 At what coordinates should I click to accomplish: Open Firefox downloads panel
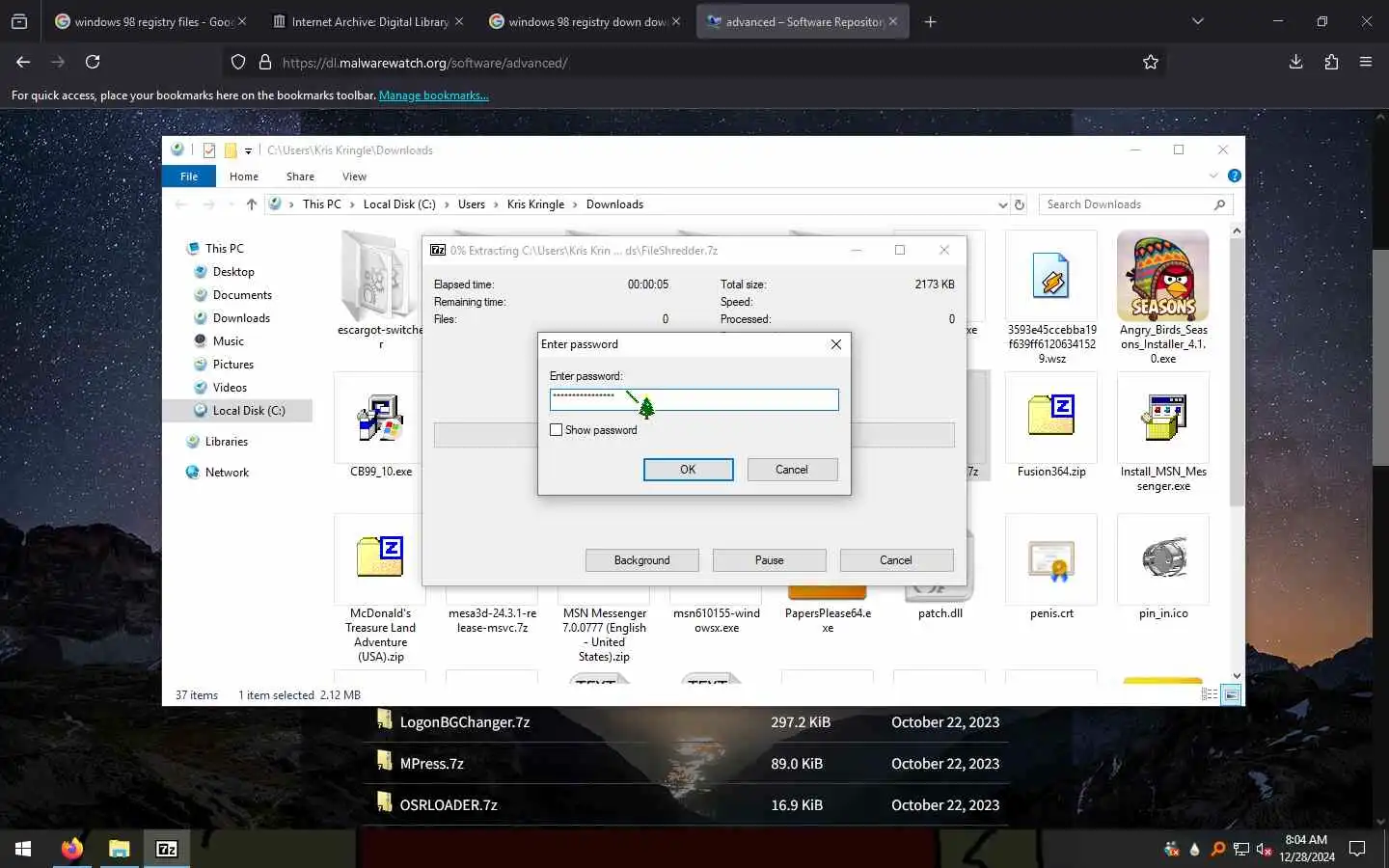(x=1295, y=62)
